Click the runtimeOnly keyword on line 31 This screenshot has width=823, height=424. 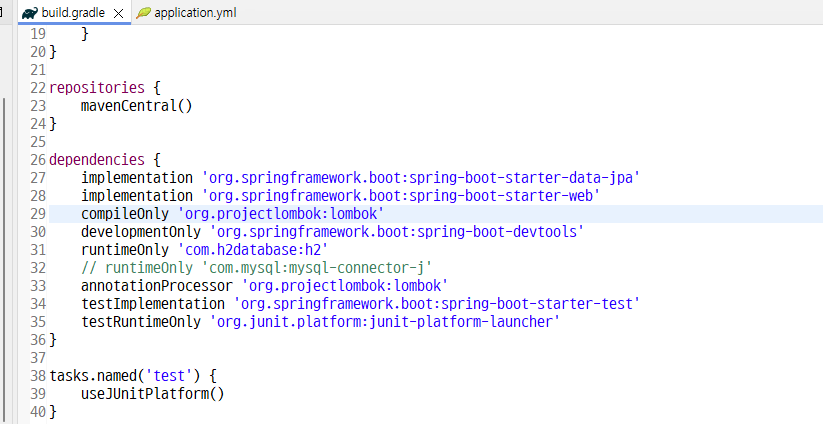(x=125, y=250)
